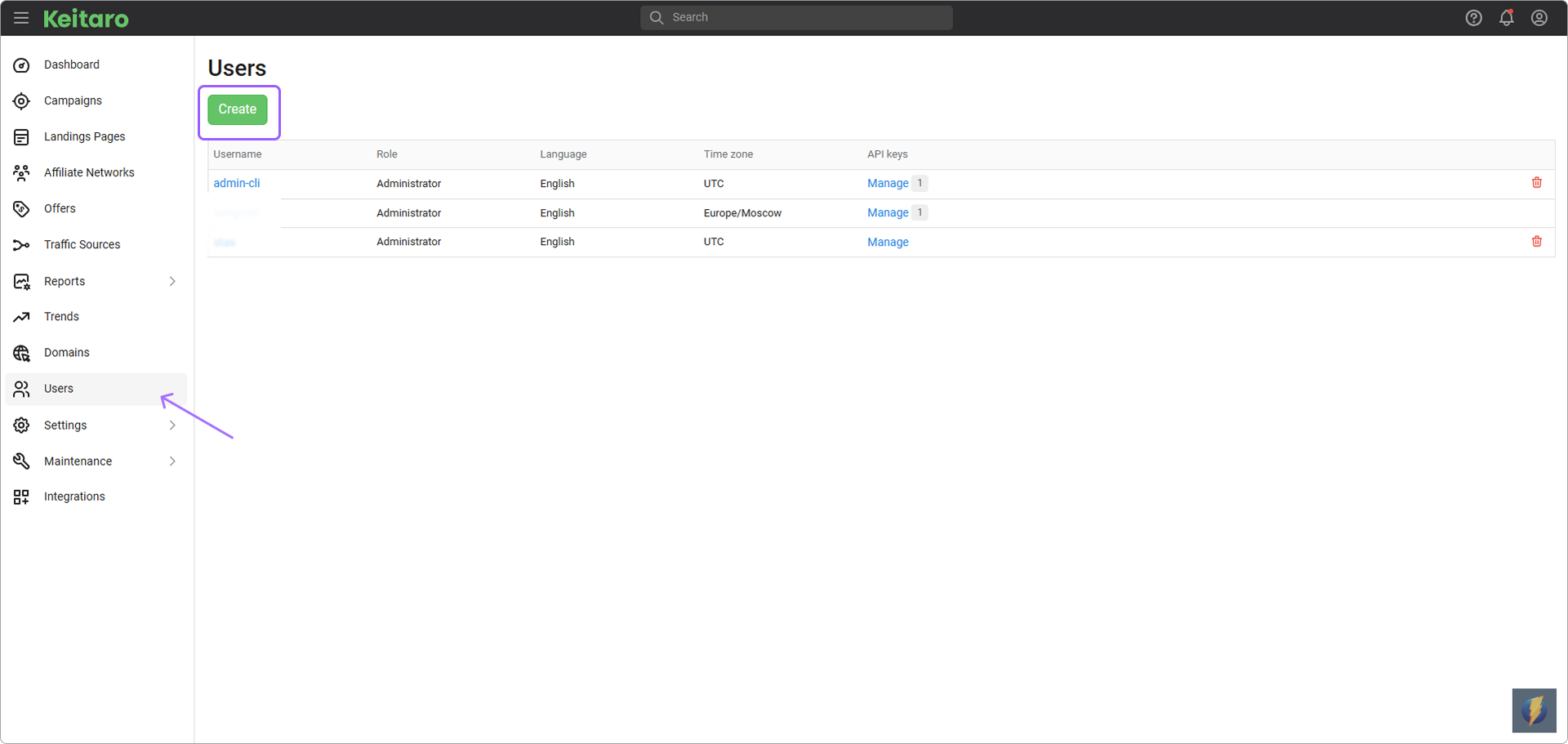Open Traffic Sources from sidebar
This screenshot has width=1568, height=744.
coord(82,244)
